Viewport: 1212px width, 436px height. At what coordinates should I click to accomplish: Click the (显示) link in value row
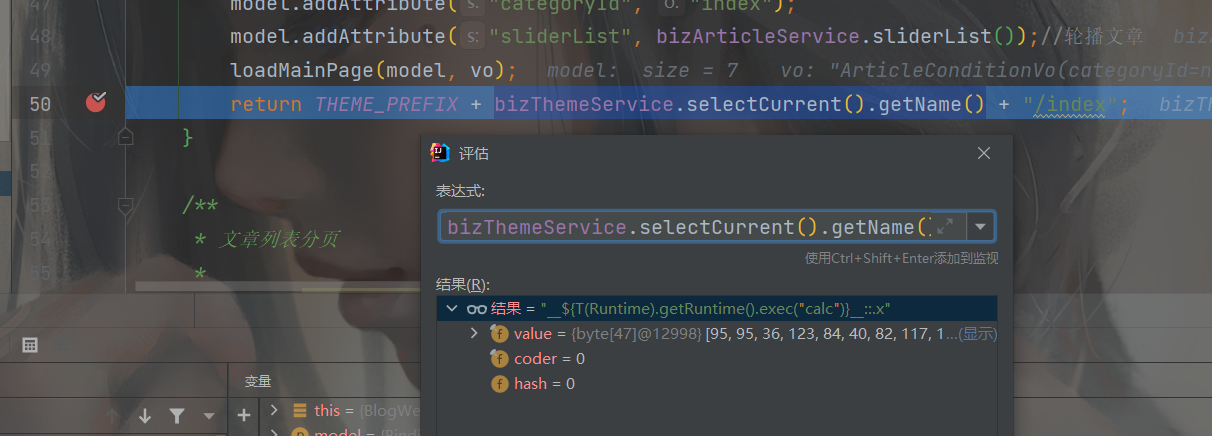tap(977, 333)
